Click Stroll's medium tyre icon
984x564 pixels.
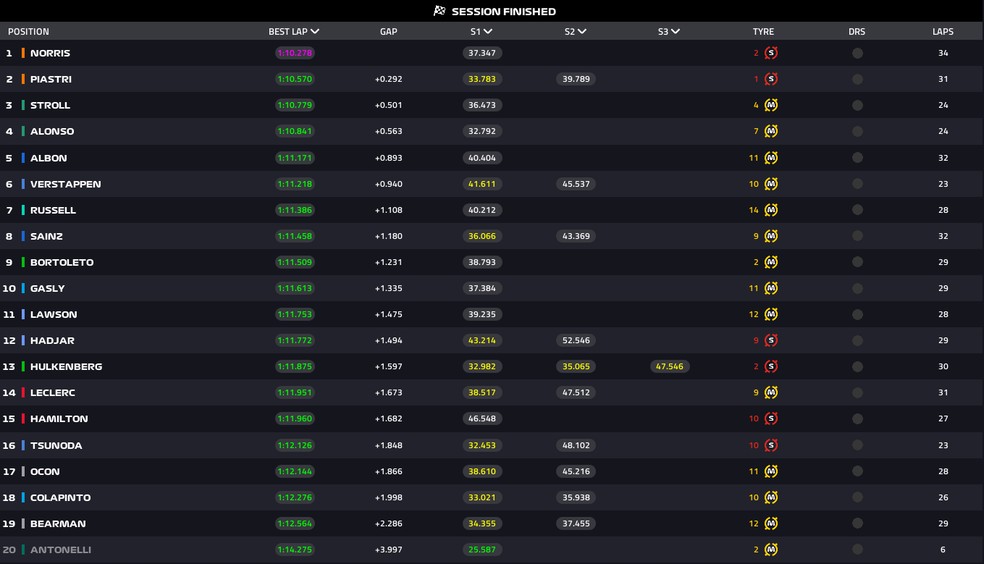[771, 105]
